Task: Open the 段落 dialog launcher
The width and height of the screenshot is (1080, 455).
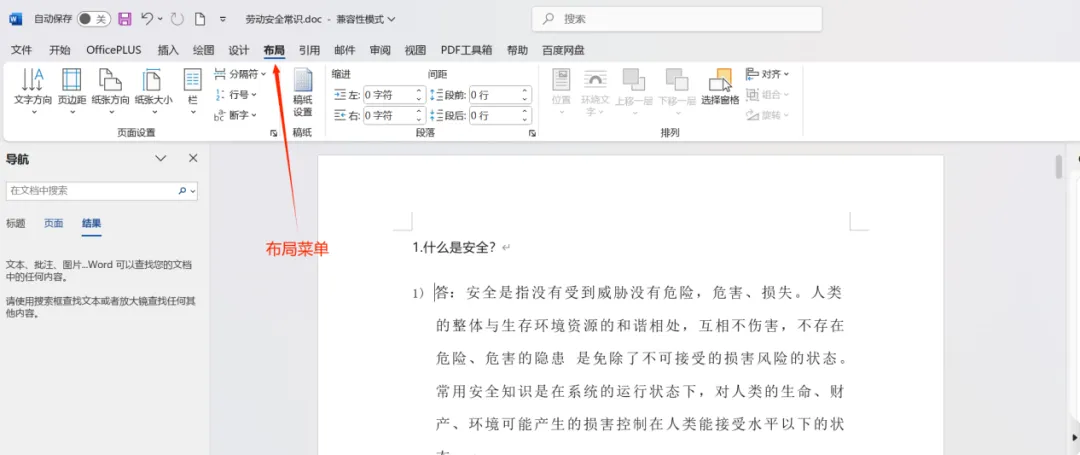Action: 532,133
